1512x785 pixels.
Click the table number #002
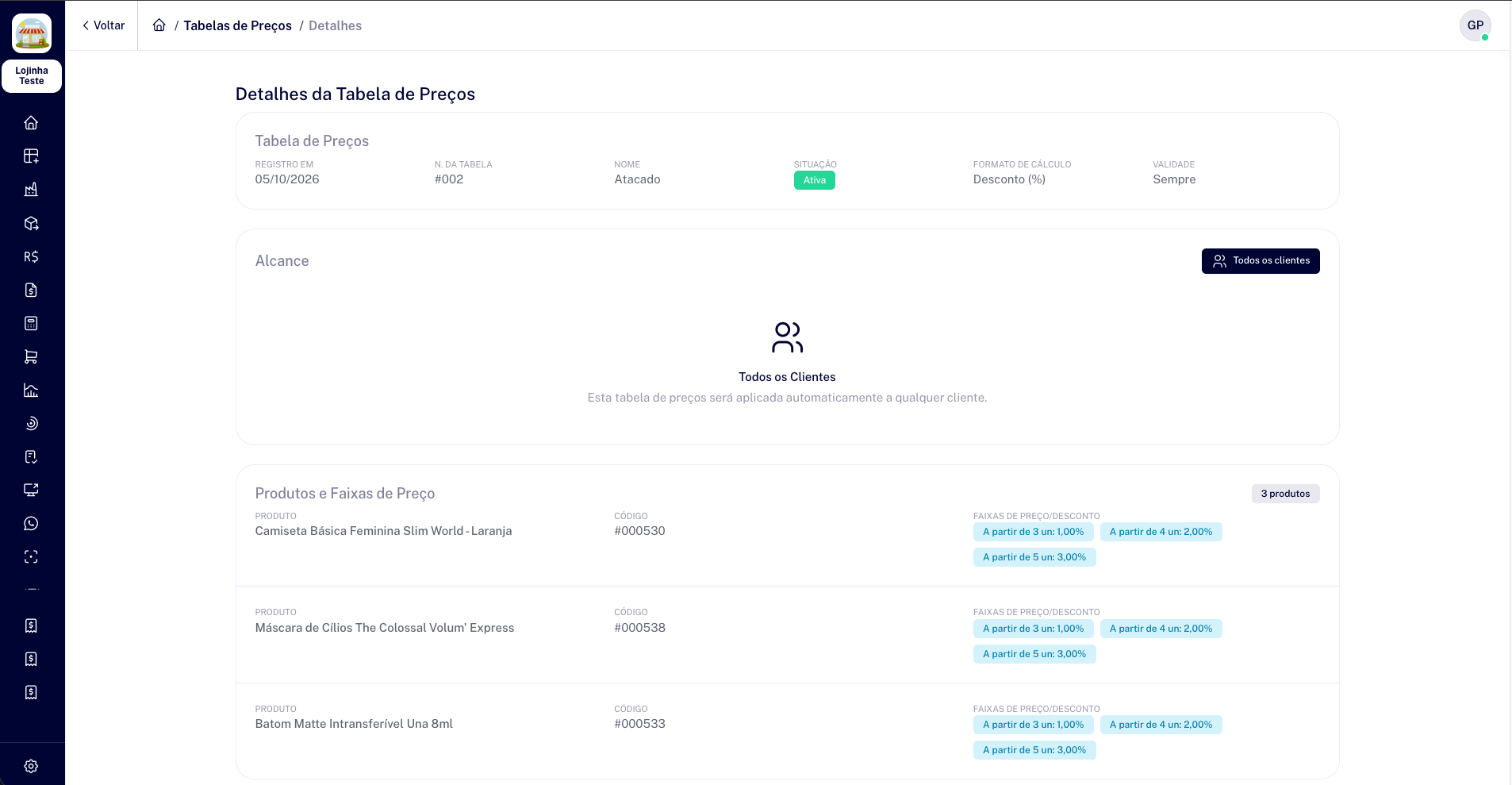pos(449,179)
